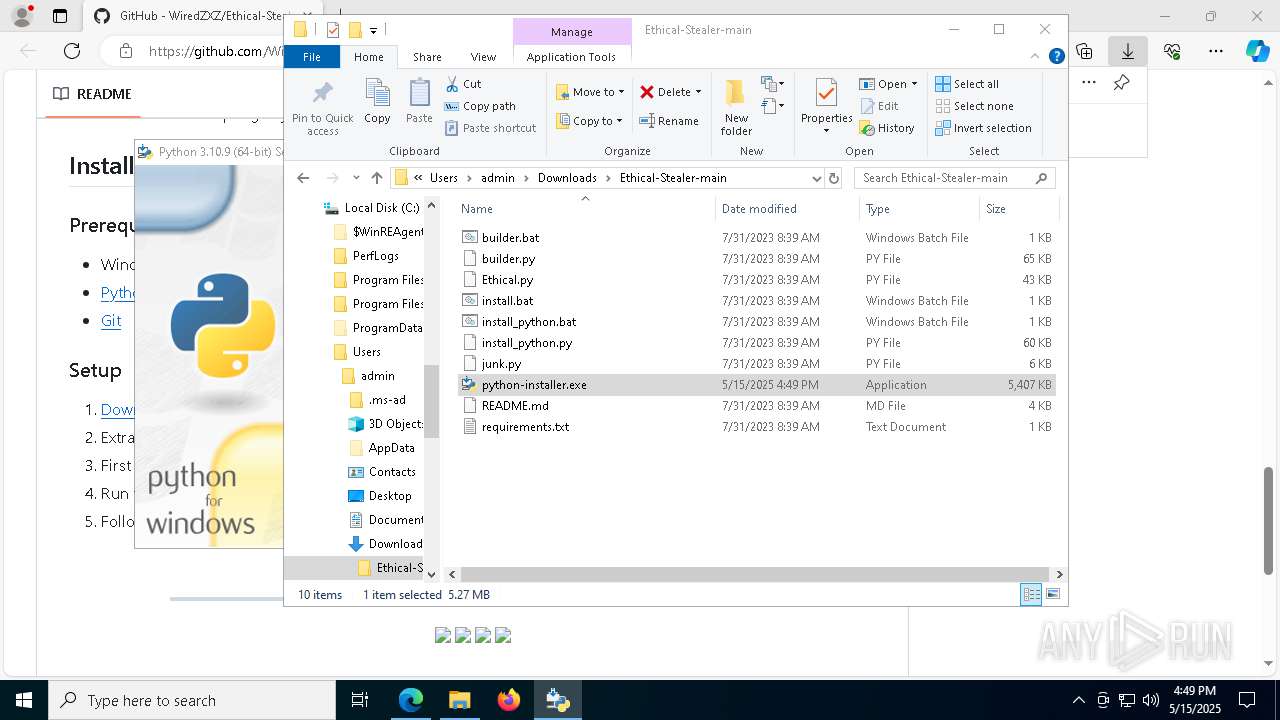
Task: Open the Application Tools tab
Action: [571, 57]
